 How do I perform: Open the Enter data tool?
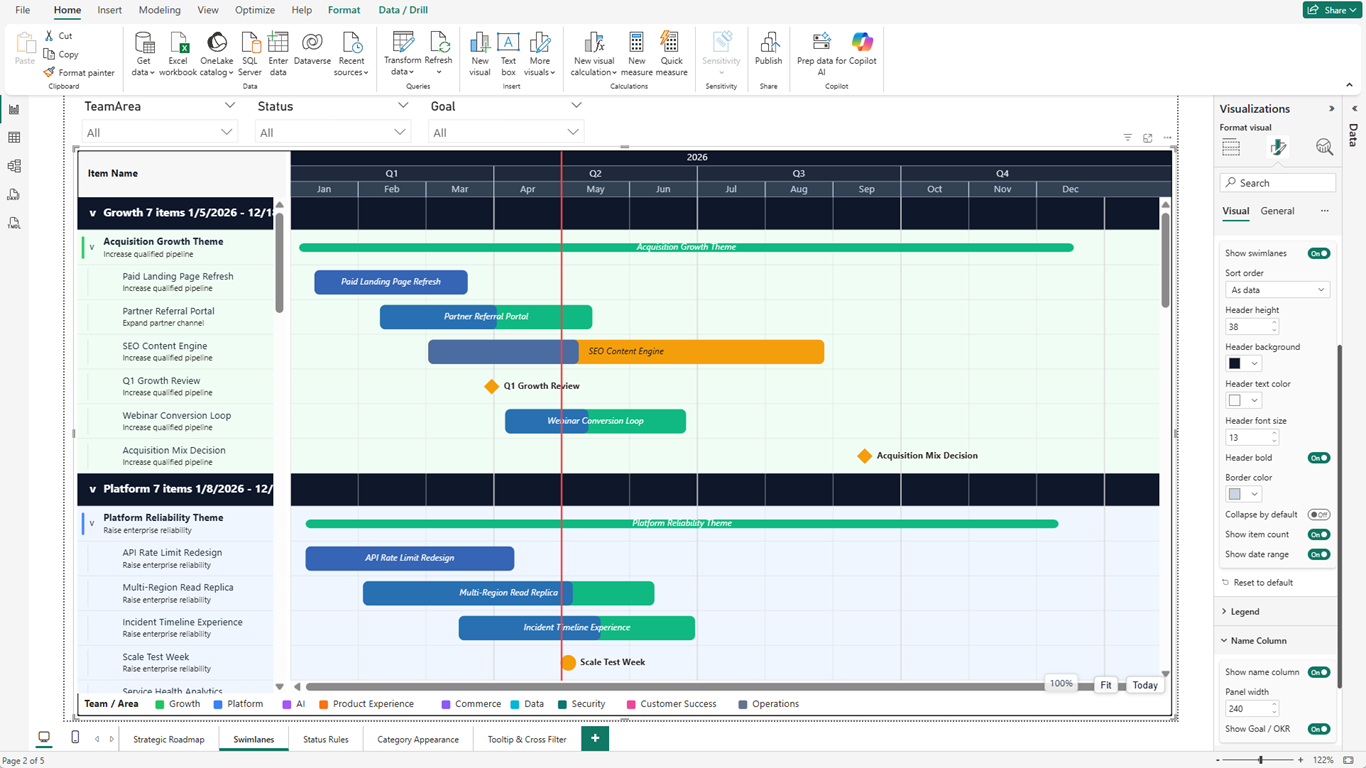click(278, 54)
